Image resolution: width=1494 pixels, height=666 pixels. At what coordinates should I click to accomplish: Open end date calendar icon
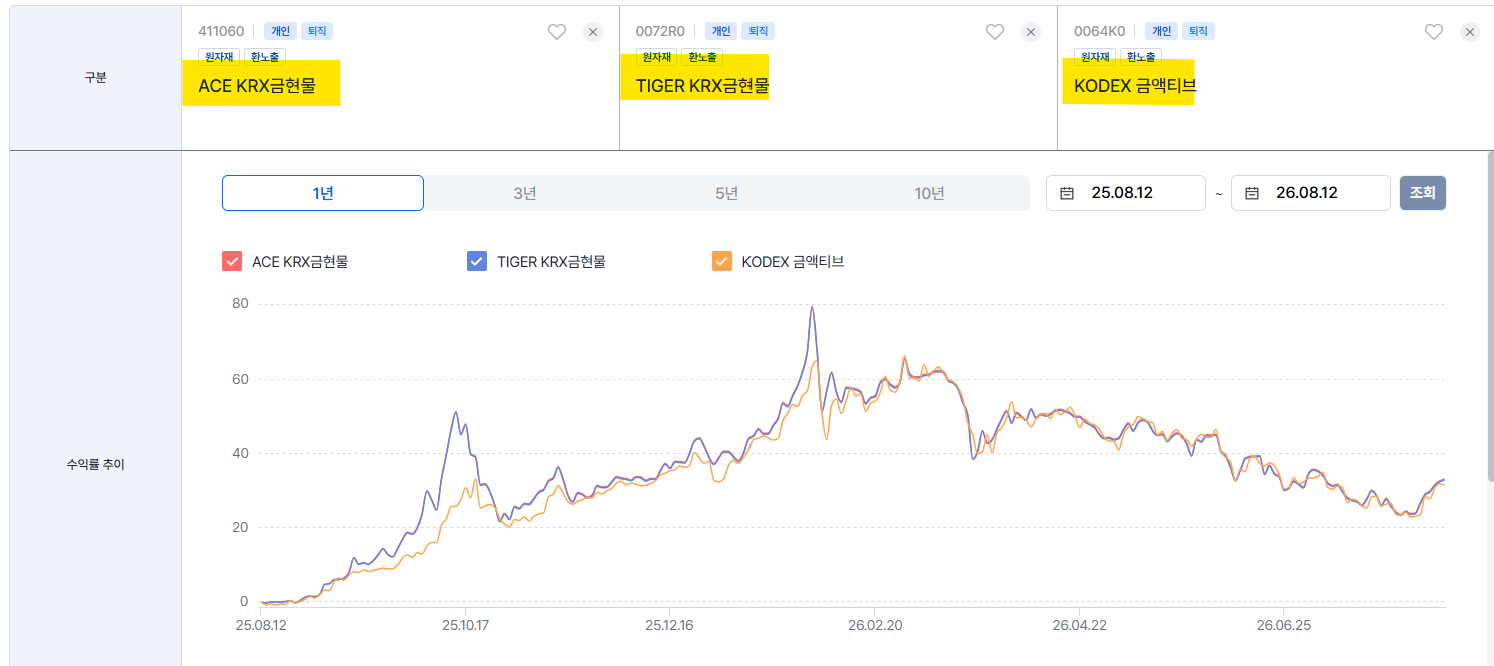[x=1252, y=193]
